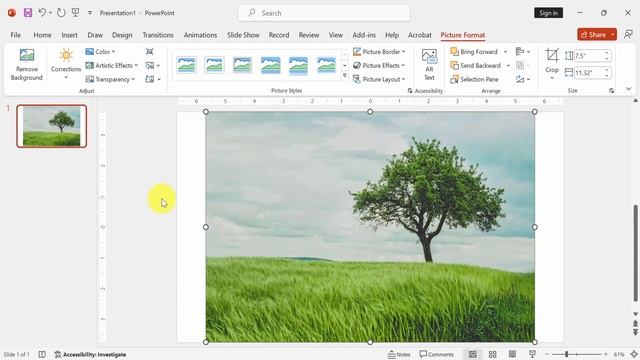
Task: Click the Share button
Action: pyautogui.click(x=593, y=35)
